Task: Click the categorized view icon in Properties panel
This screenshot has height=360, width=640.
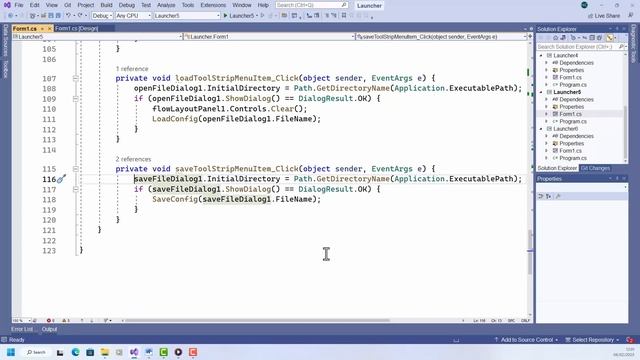Action: point(541,196)
